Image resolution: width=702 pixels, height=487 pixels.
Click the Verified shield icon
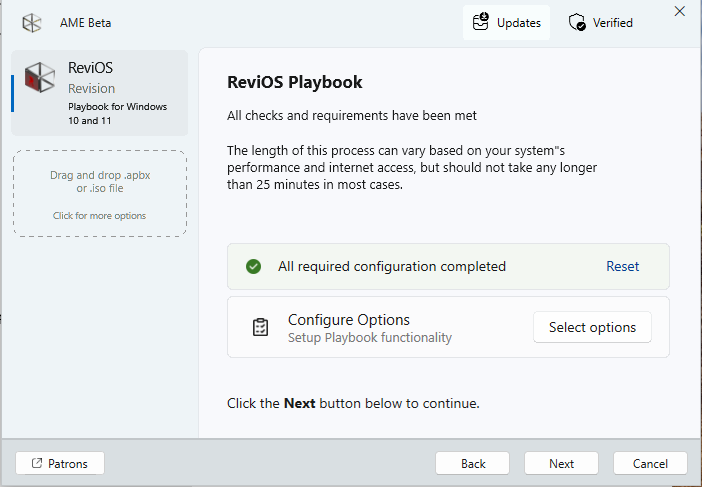(577, 22)
